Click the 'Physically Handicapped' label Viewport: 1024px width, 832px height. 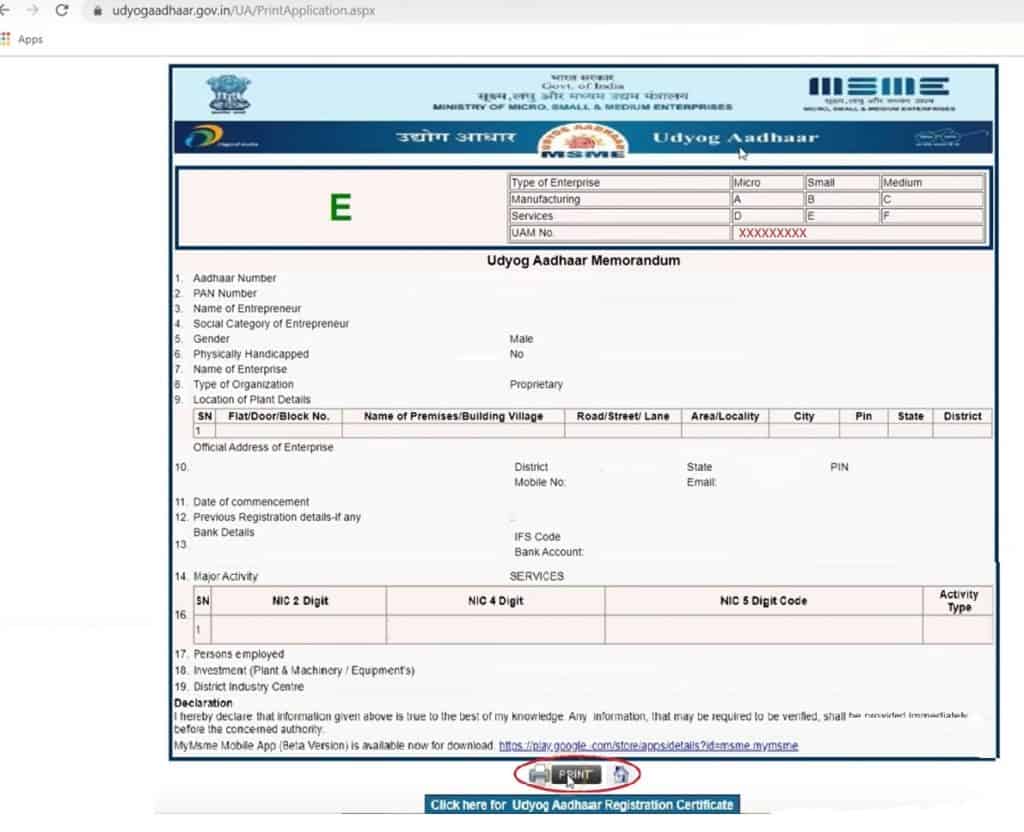251,354
